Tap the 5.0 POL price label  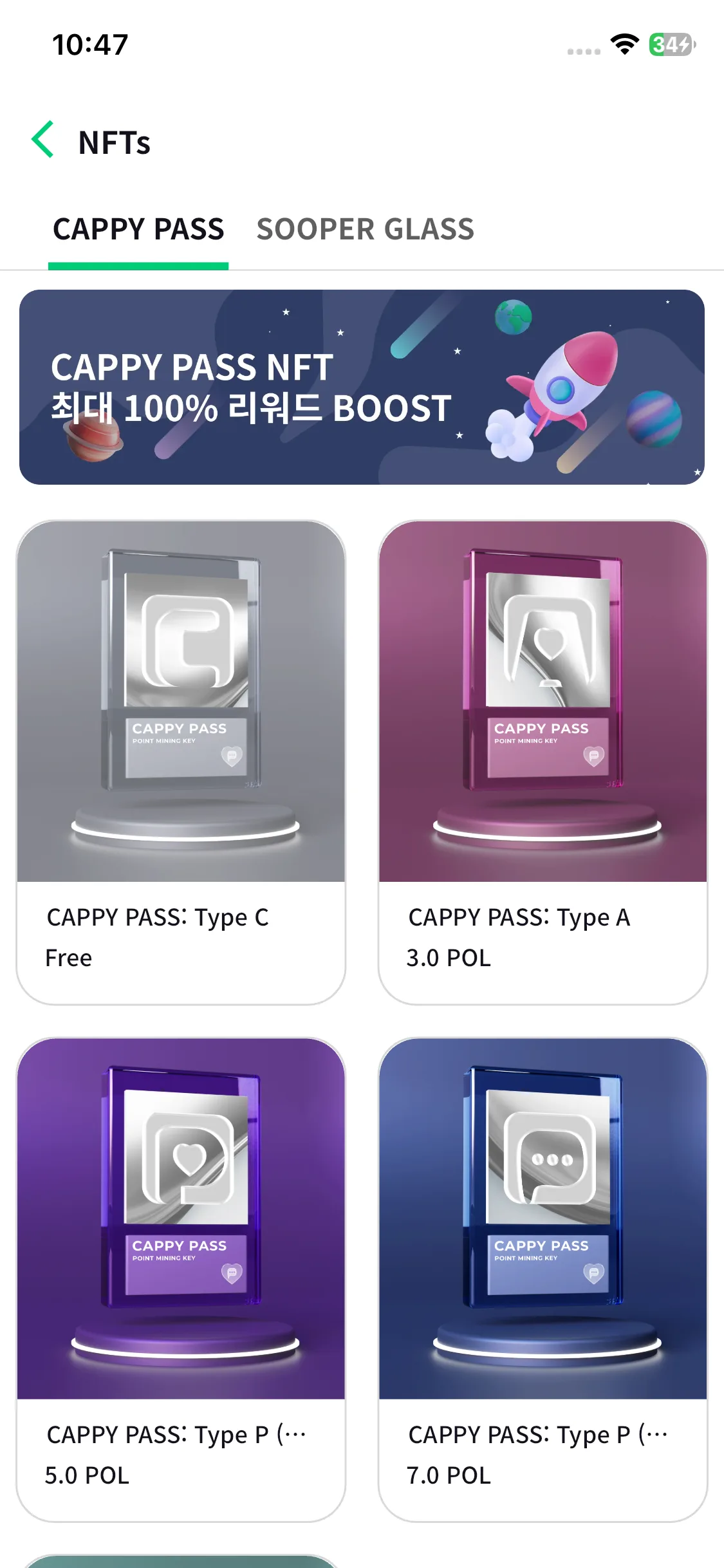(x=87, y=1476)
